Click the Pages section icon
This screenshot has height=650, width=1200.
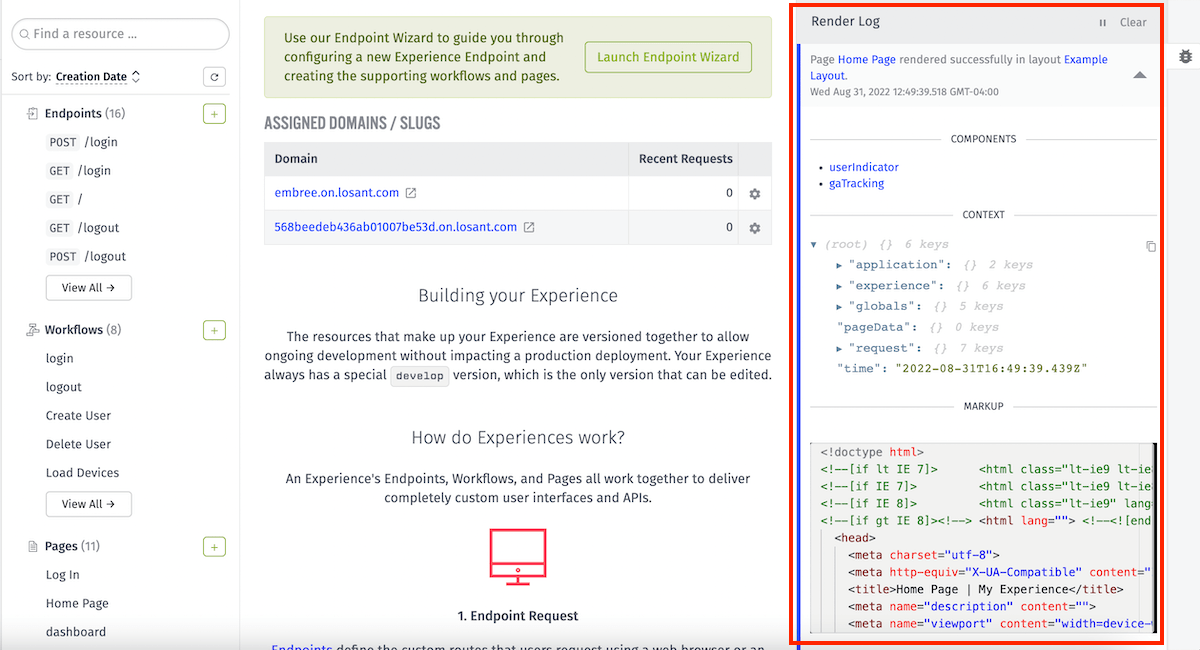(32, 546)
